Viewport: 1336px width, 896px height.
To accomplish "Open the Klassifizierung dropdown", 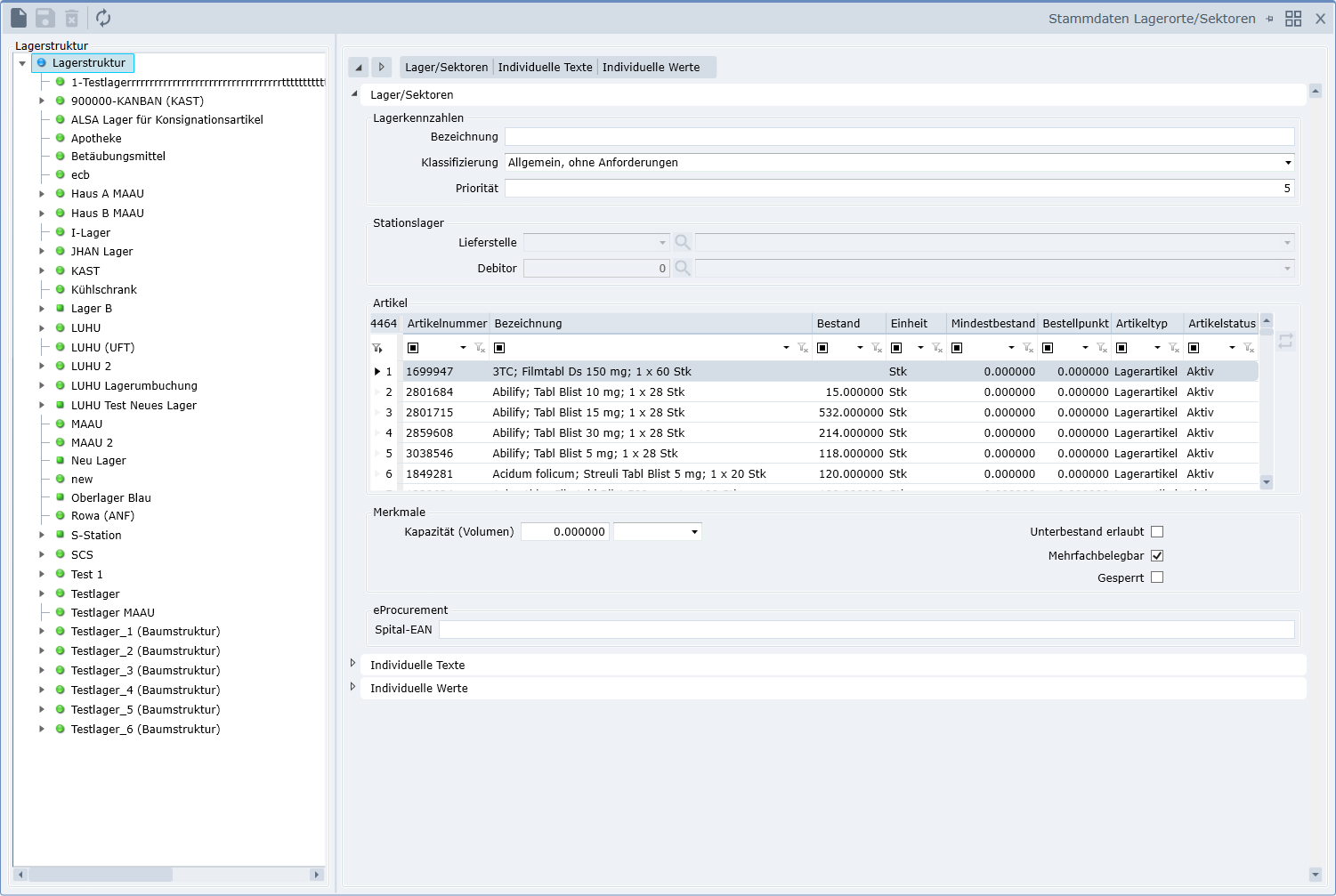I will click(1287, 163).
